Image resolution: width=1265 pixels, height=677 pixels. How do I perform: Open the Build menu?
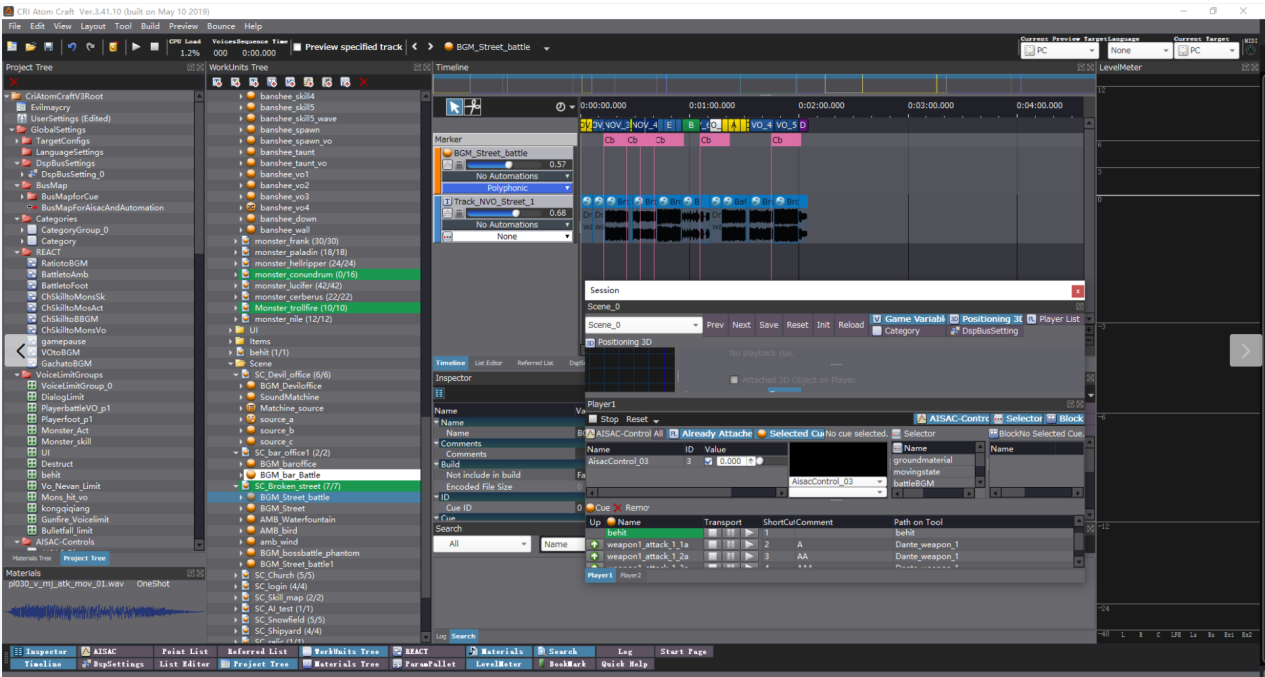click(150, 26)
